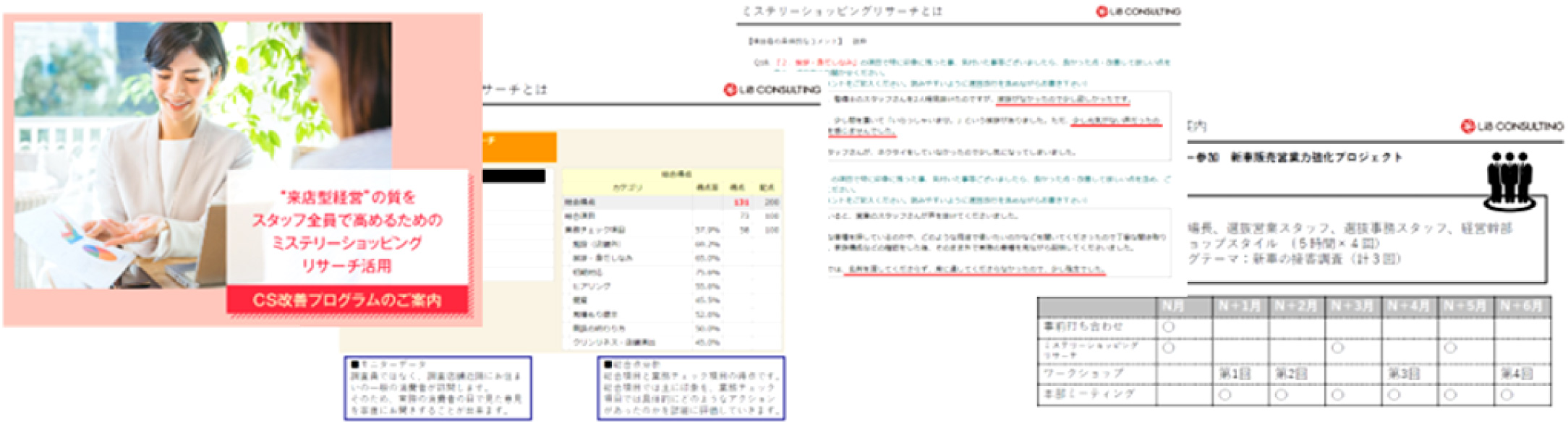Click the 第1回 workshop cell
The height and width of the screenshot is (425, 1568).
click(1235, 374)
